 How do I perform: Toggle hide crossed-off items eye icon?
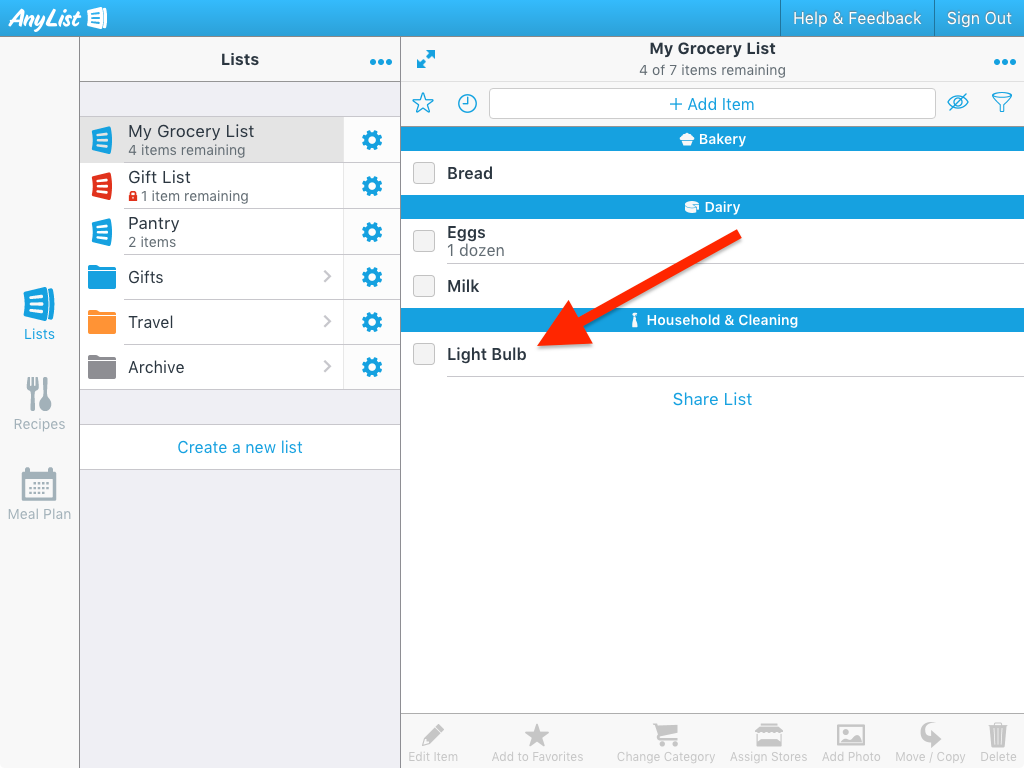click(958, 102)
